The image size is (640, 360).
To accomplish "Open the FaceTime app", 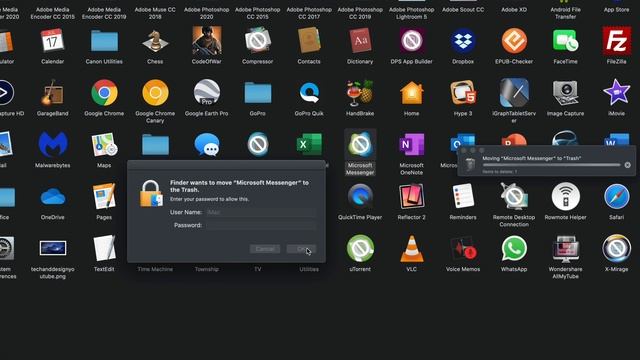I will click(x=565, y=41).
